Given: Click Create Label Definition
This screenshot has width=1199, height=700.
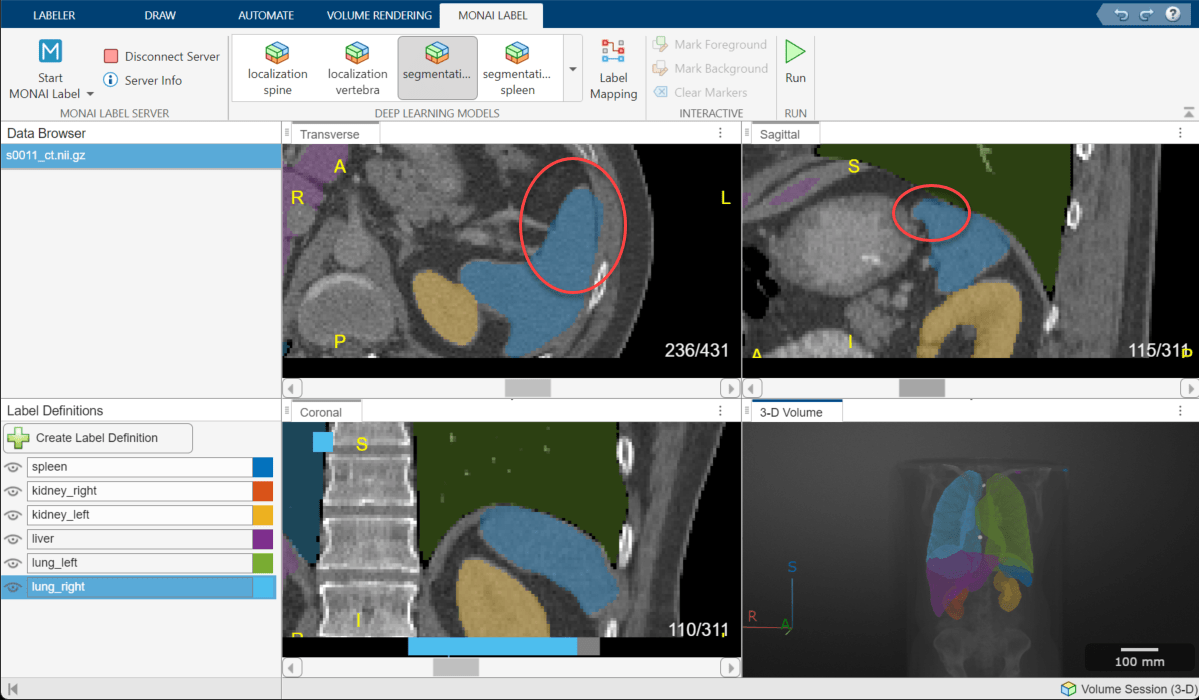Looking at the screenshot, I should click(97, 438).
